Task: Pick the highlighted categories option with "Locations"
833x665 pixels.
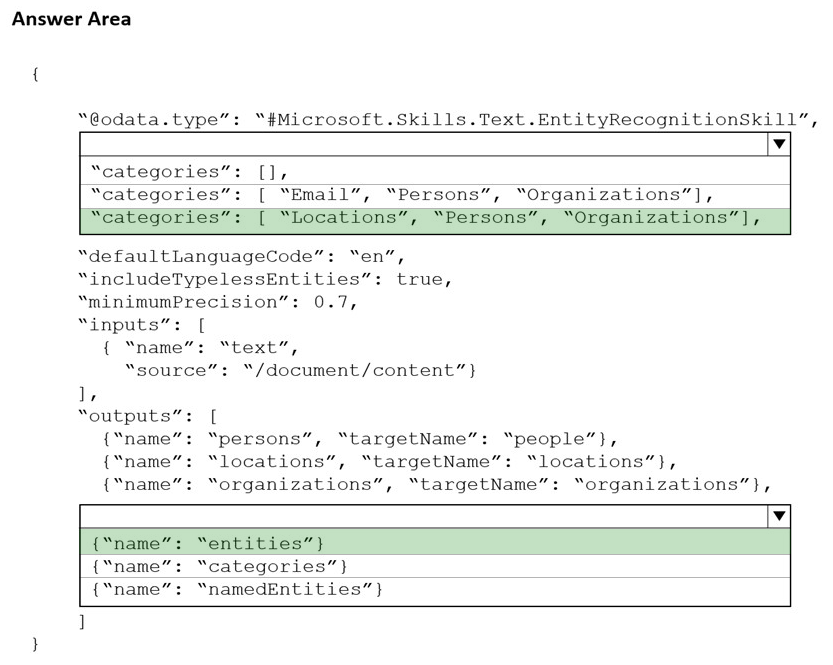Action: pyautogui.click(x=425, y=217)
